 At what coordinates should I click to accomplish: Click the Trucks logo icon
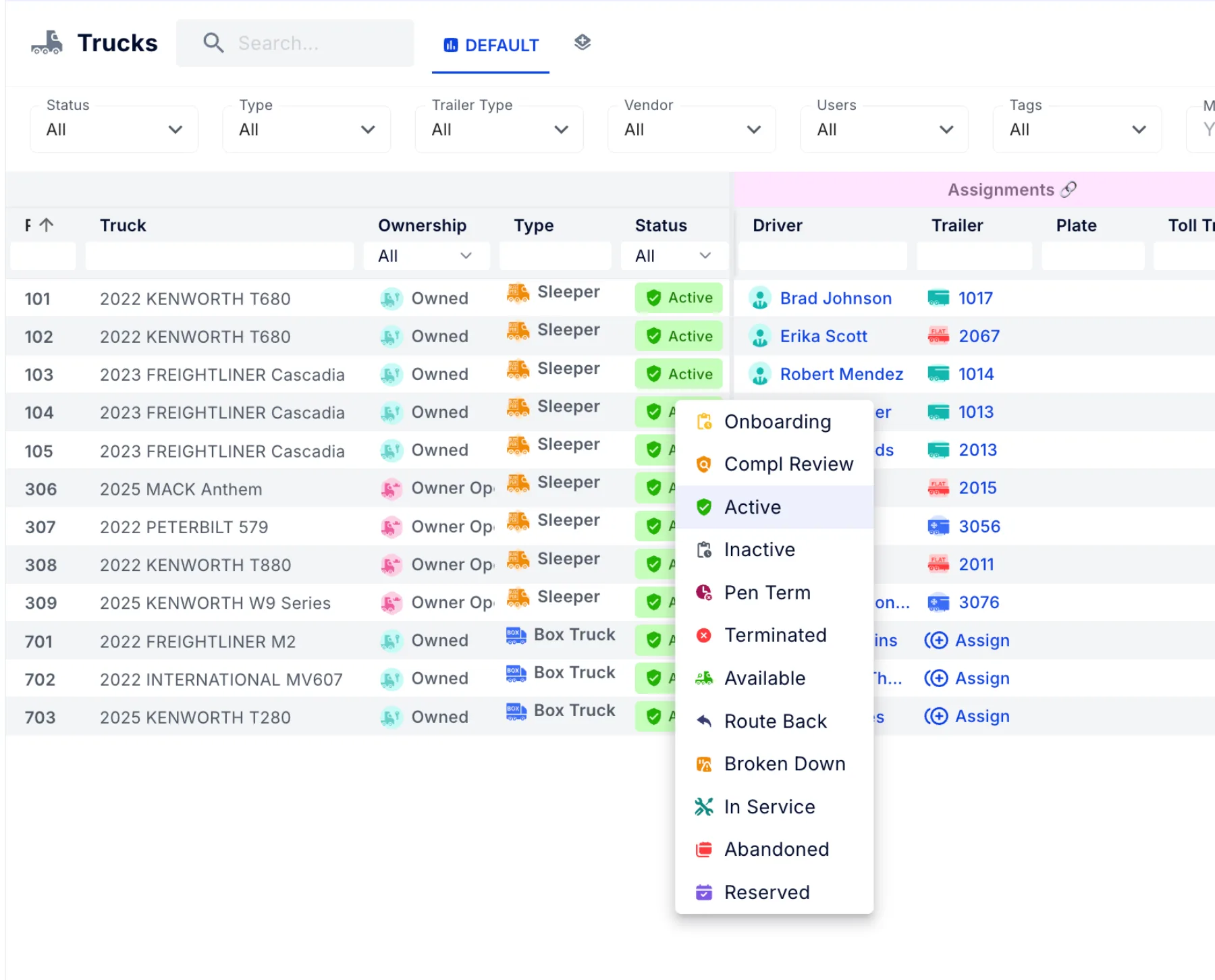tap(47, 43)
